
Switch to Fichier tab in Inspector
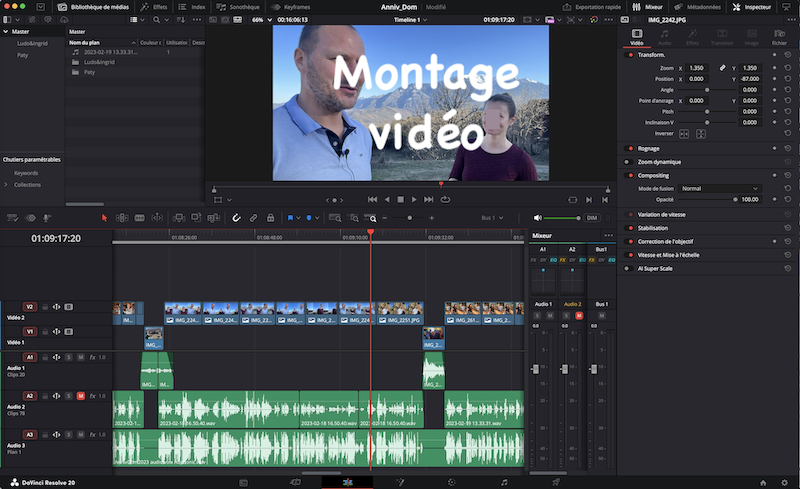[779, 37]
